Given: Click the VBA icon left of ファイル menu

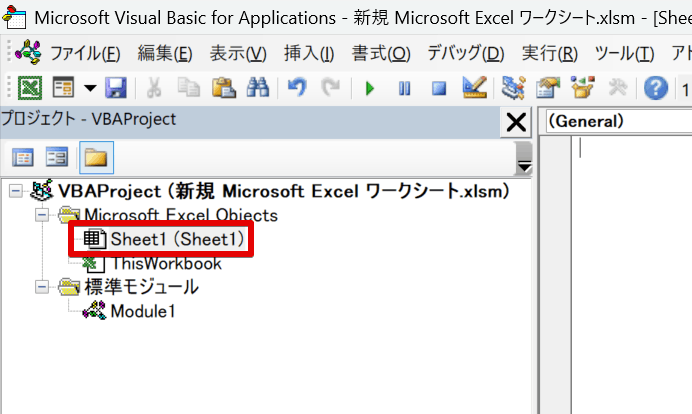Looking at the screenshot, I should (28, 52).
